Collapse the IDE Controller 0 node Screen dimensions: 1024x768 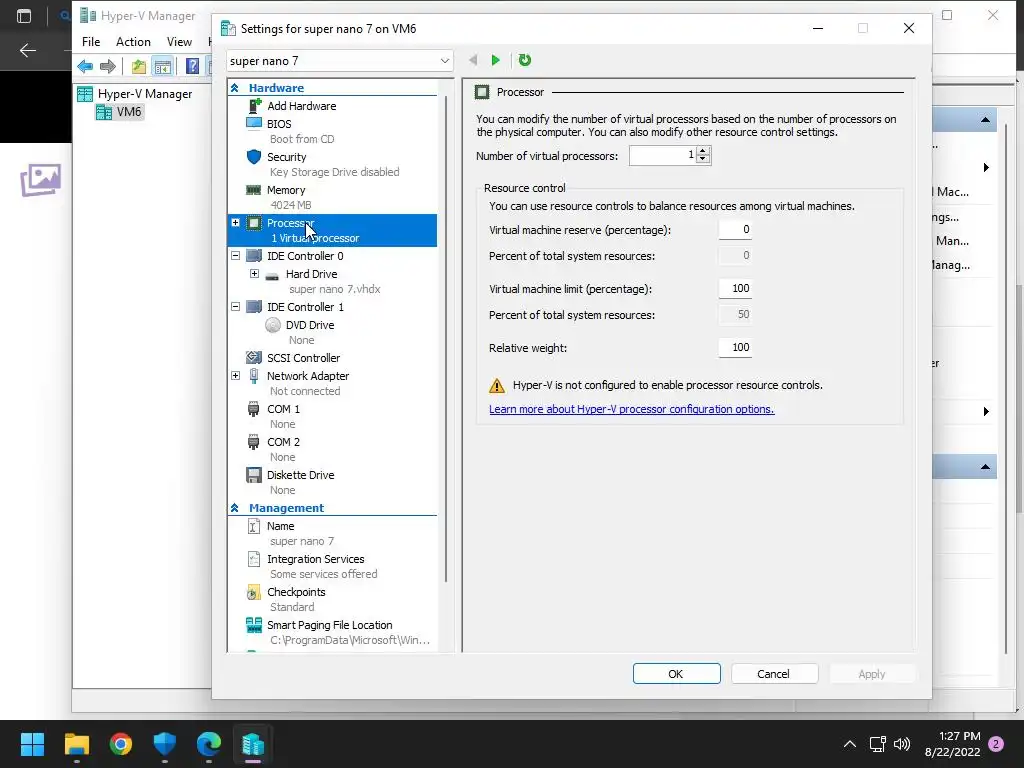235,256
